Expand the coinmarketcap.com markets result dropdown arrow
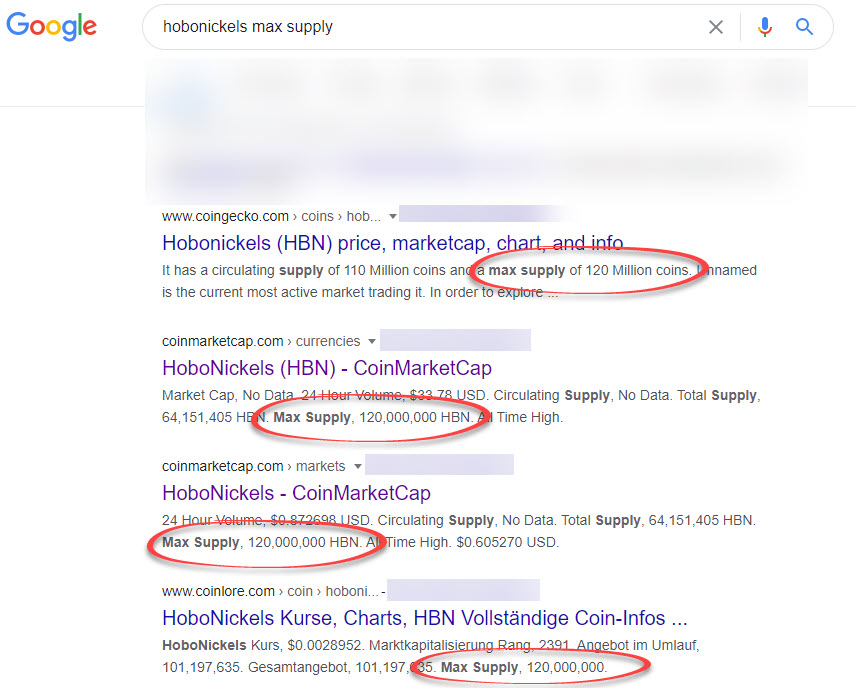The image size is (856, 688). coord(358,467)
